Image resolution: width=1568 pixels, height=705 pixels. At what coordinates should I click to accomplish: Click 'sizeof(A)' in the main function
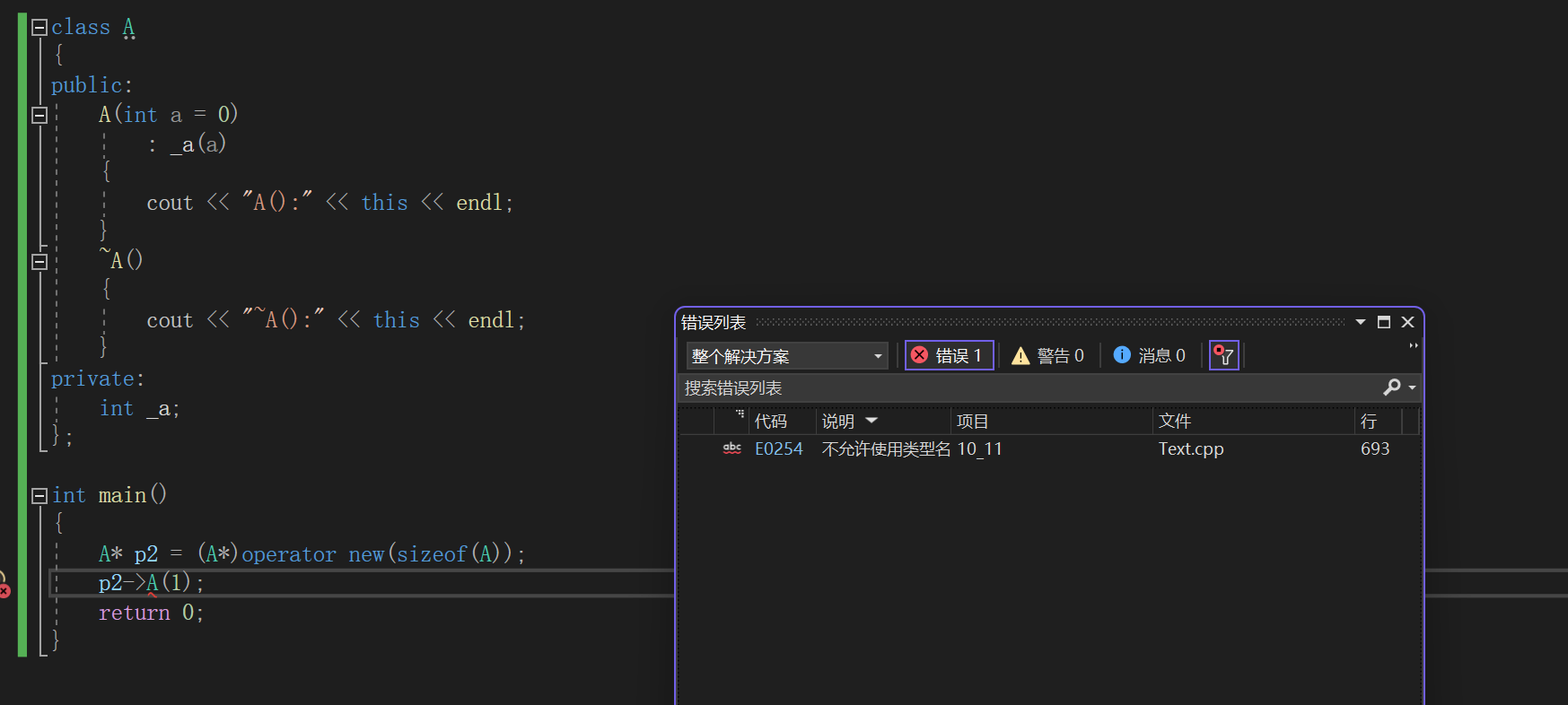point(449,554)
